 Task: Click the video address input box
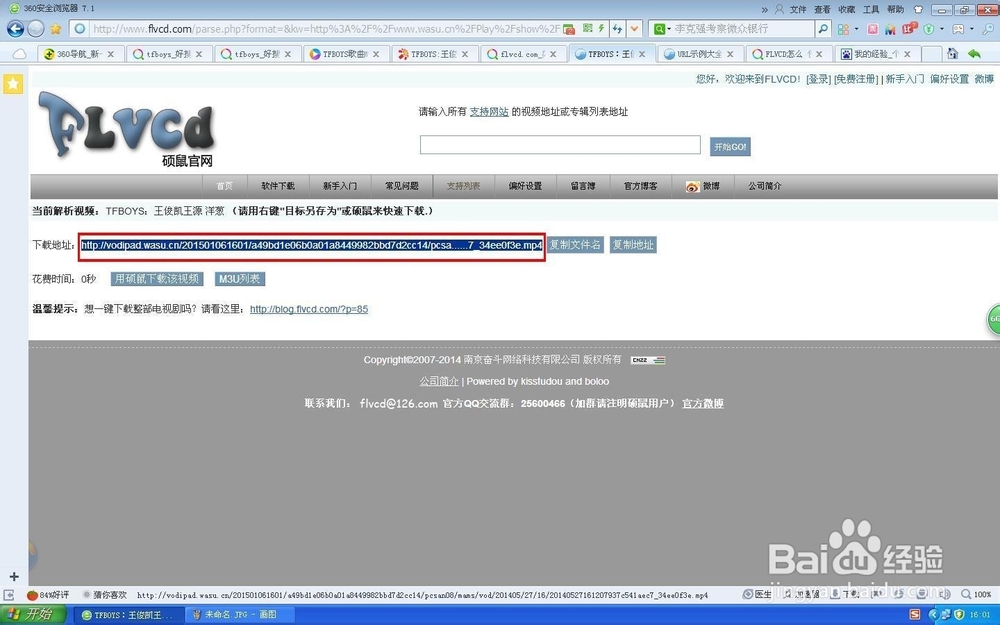(x=560, y=145)
